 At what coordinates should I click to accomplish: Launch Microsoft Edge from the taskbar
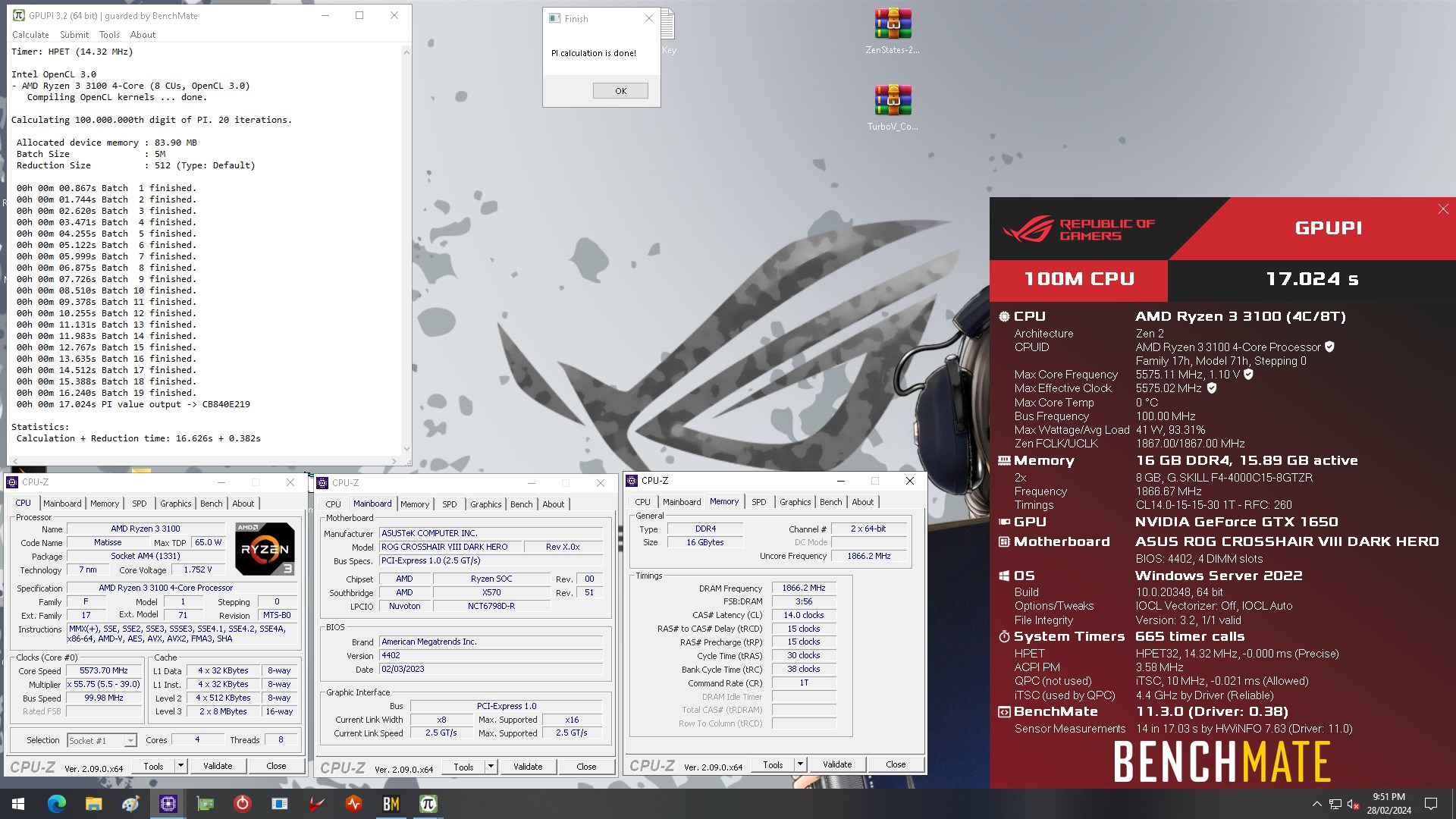[57, 804]
